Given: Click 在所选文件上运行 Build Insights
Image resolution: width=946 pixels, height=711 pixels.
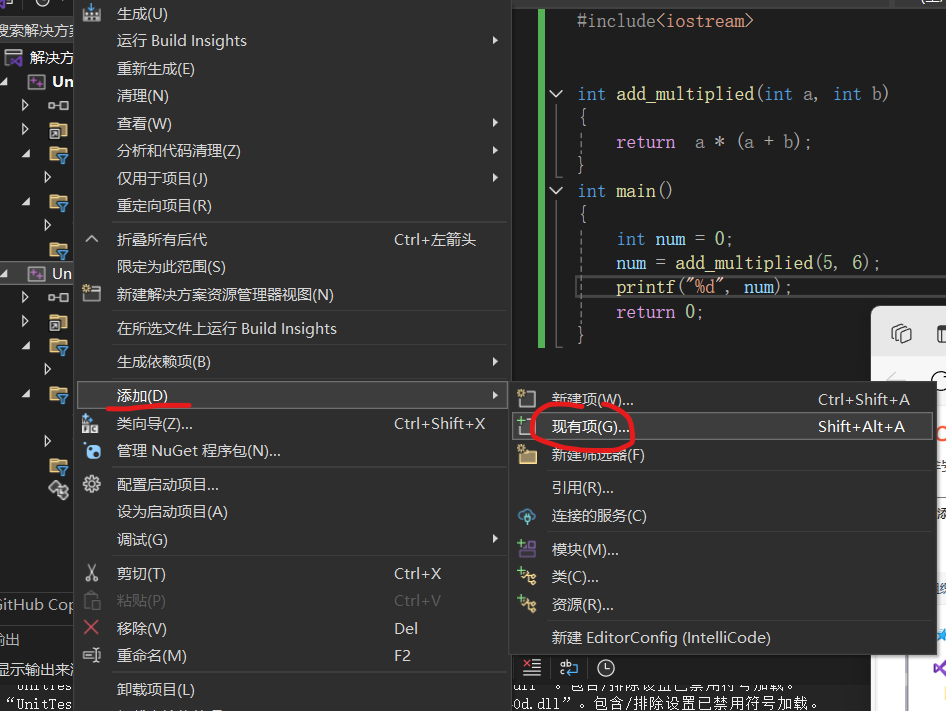Looking at the screenshot, I should tap(293, 328).
